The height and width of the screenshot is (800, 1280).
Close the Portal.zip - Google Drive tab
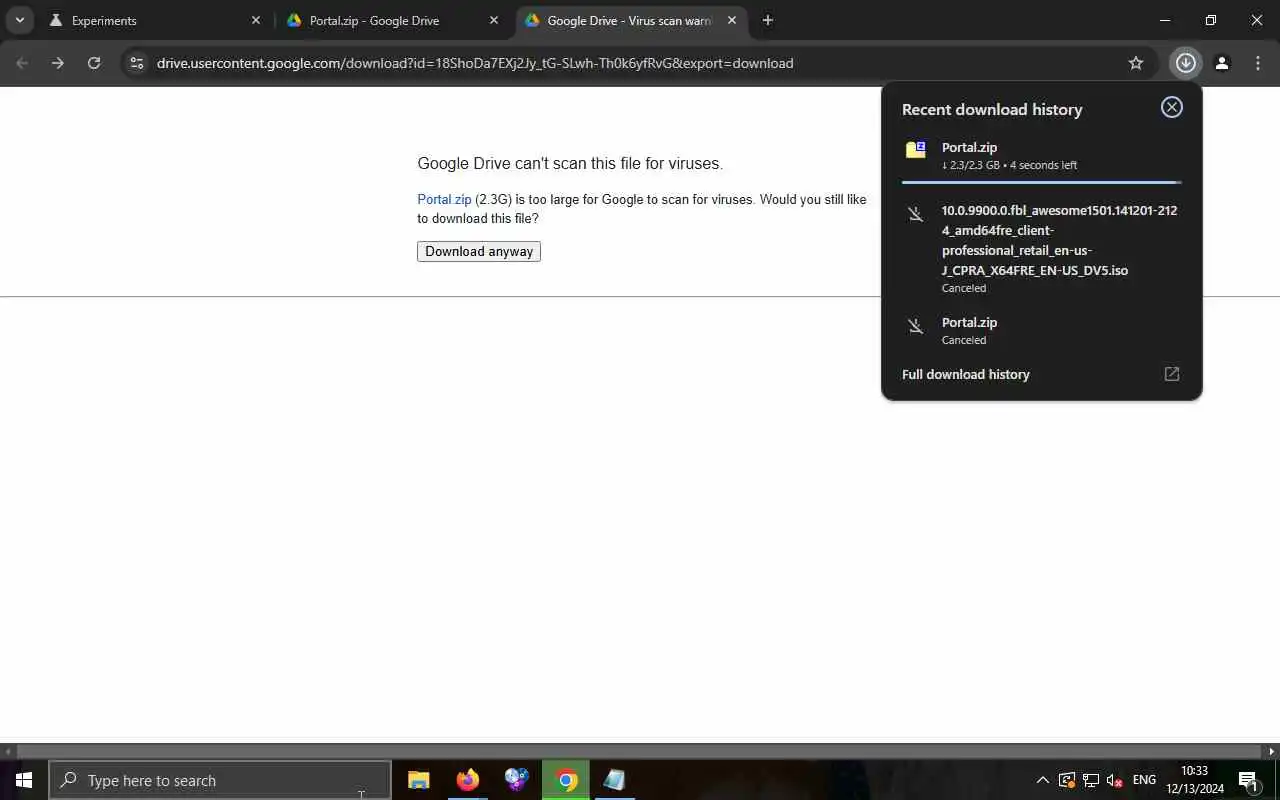coord(493,20)
